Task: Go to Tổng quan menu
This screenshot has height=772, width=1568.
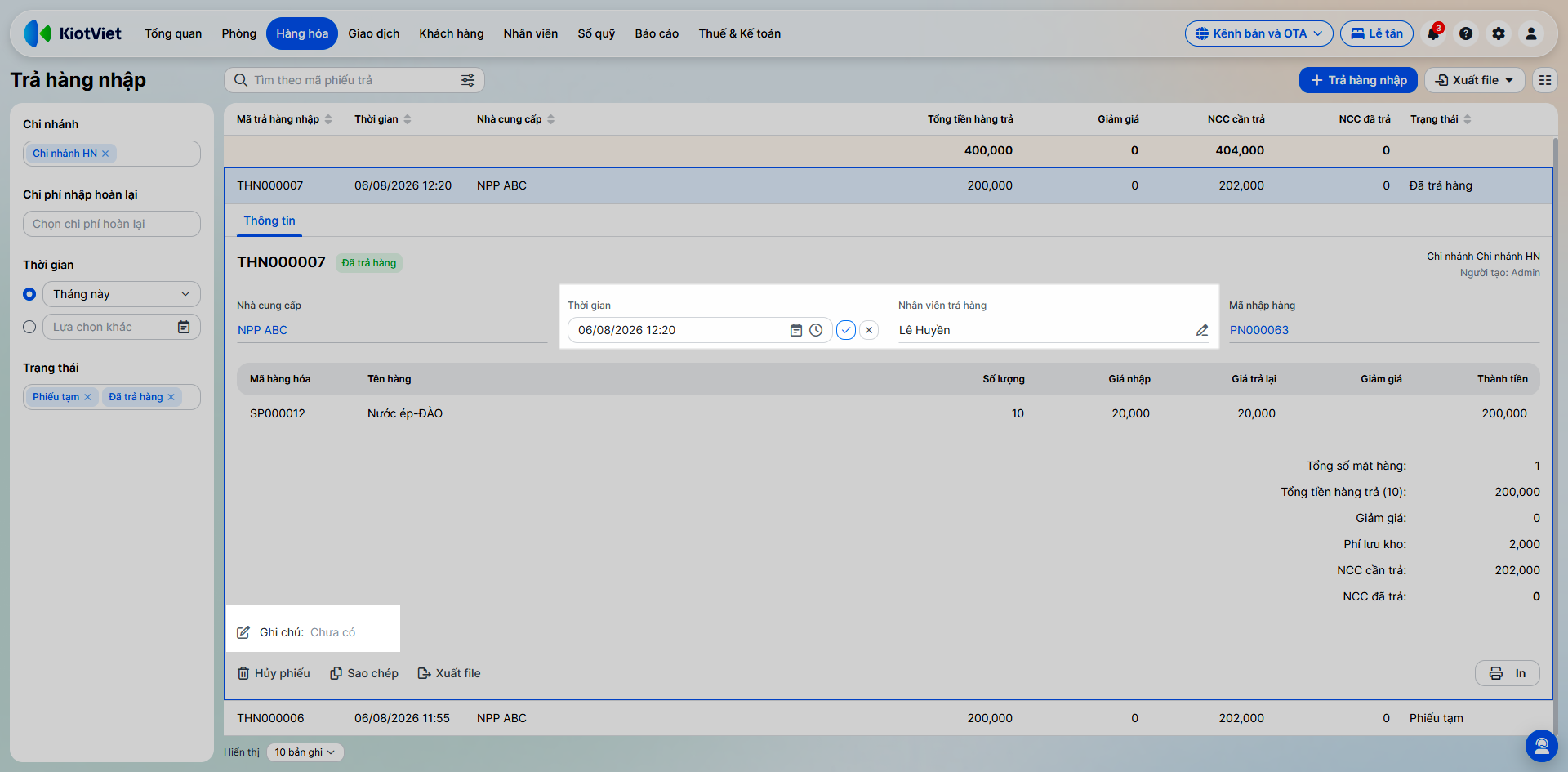Action: tap(173, 33)
